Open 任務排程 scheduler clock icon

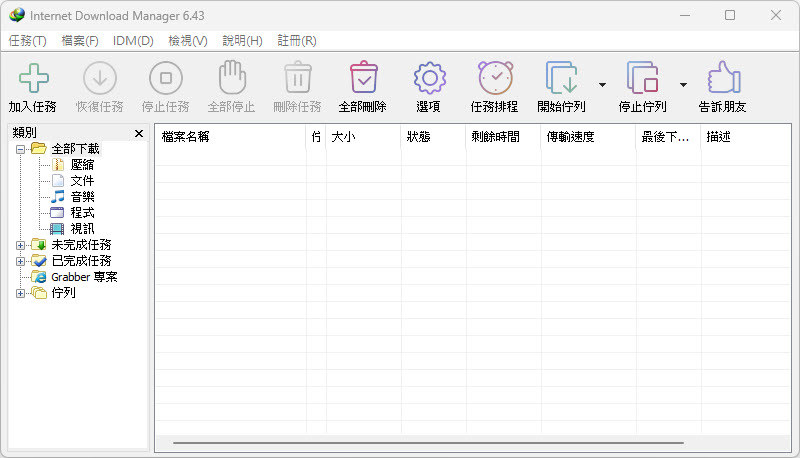pos(495,78)
